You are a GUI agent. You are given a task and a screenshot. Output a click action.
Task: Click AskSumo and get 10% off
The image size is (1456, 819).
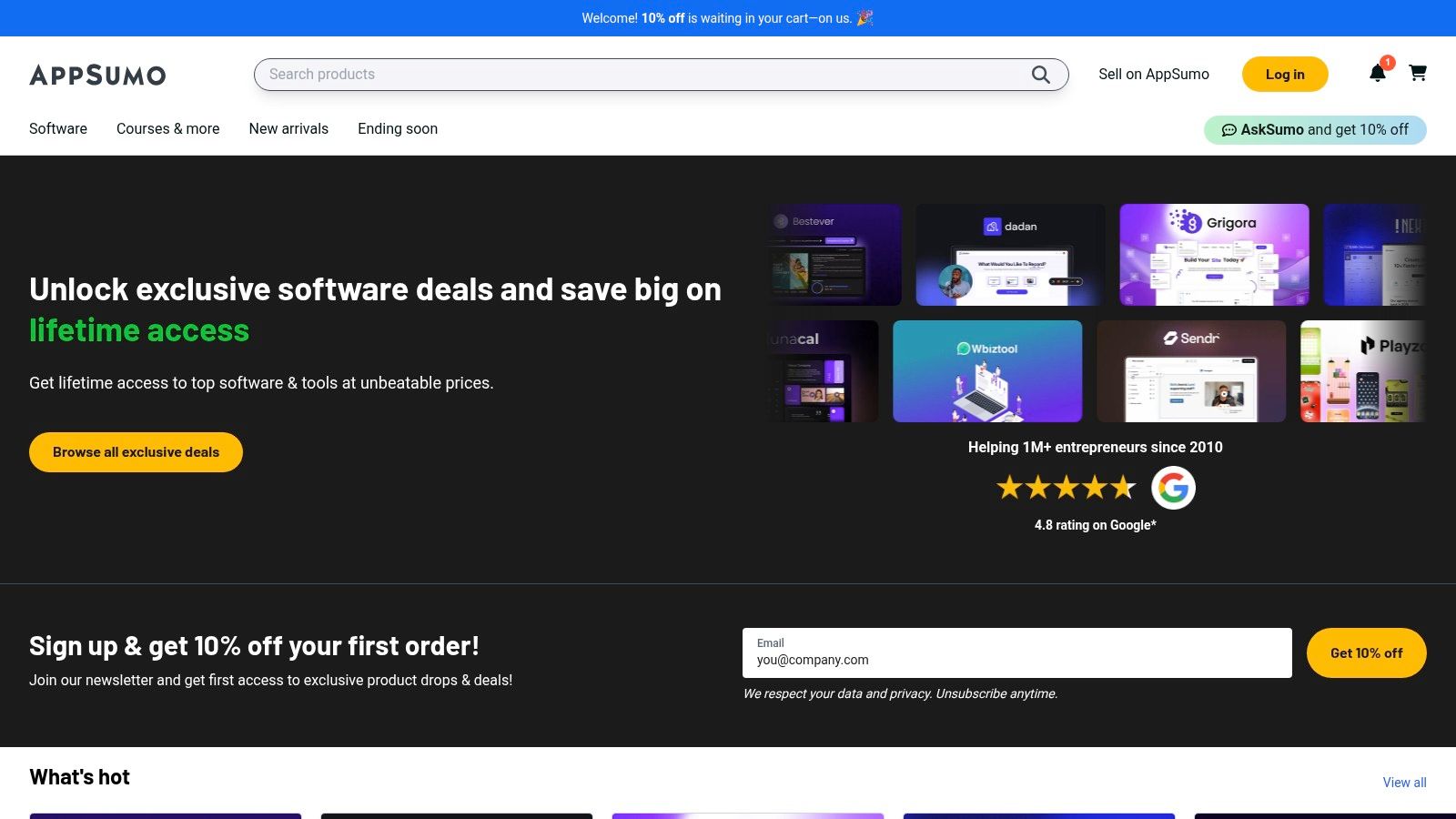[x=1315, y=130]
